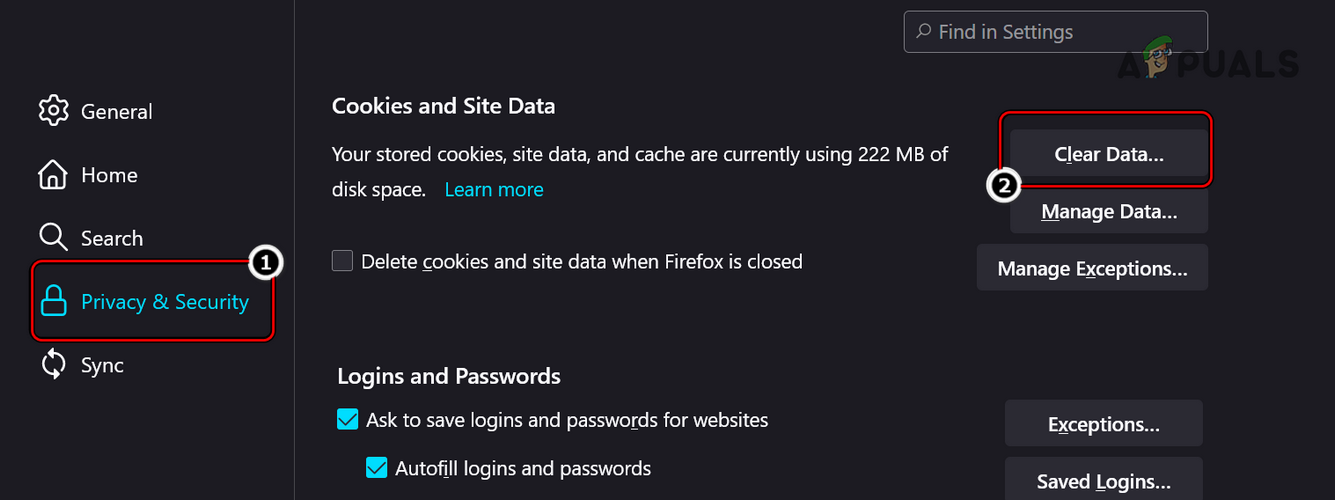
Task: Open the General settings section
Action: (x=116, y=112)
